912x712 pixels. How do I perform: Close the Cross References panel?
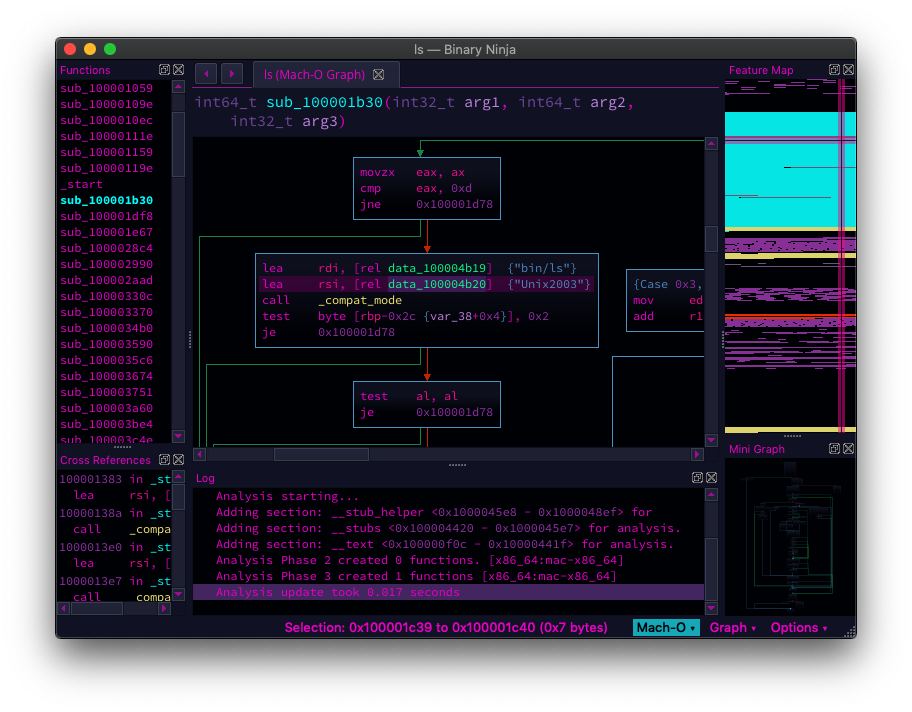click(x=178, y=460)
